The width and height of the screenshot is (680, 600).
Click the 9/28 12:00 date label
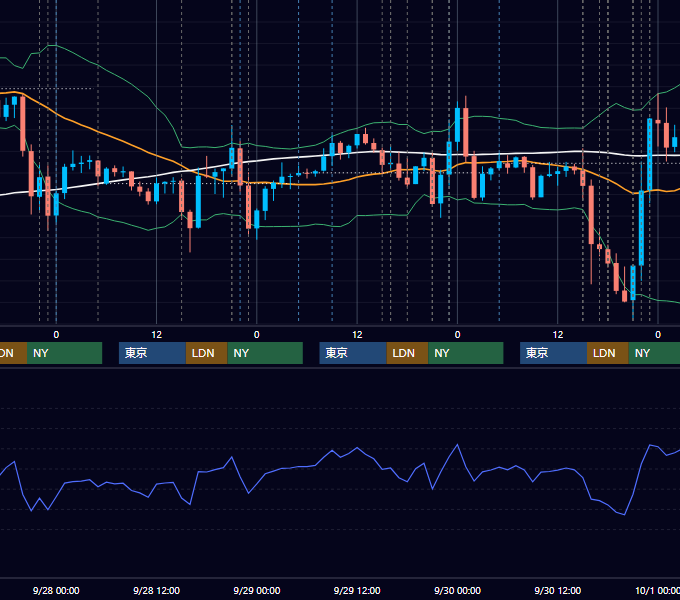click(156, 590)
